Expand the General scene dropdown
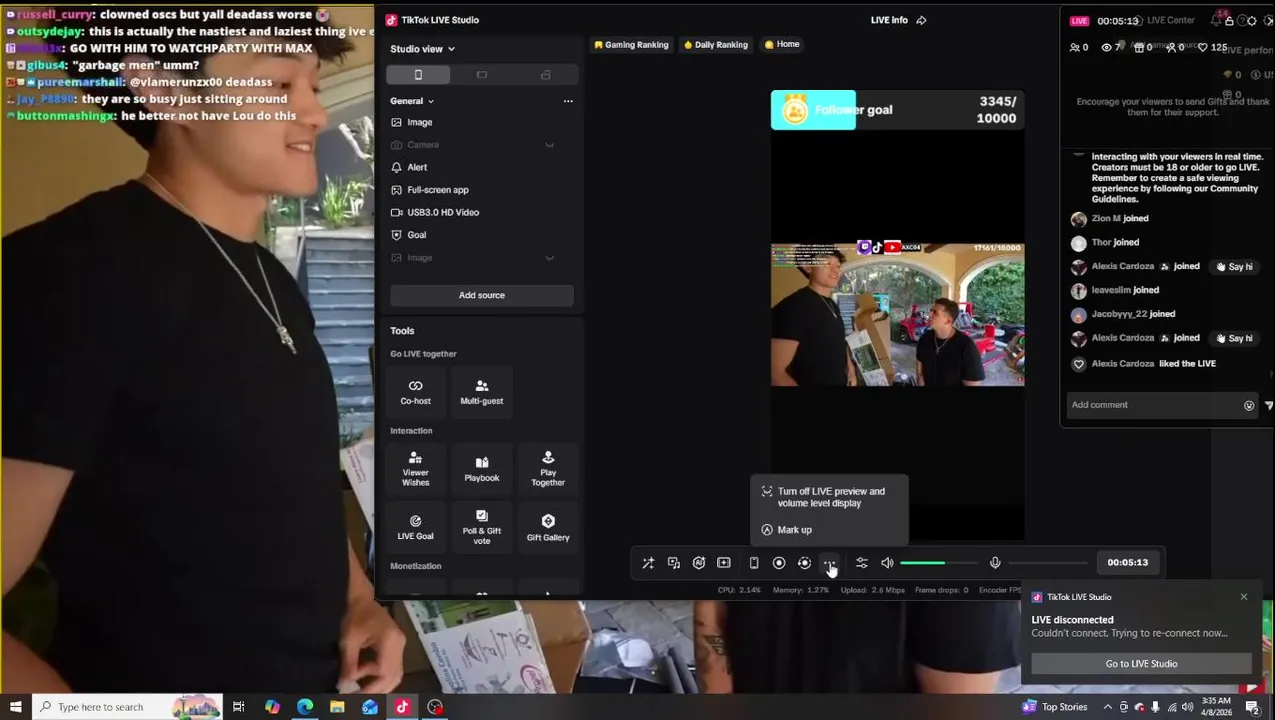Viewport: 1275px width, 720px height. (412, 101)
